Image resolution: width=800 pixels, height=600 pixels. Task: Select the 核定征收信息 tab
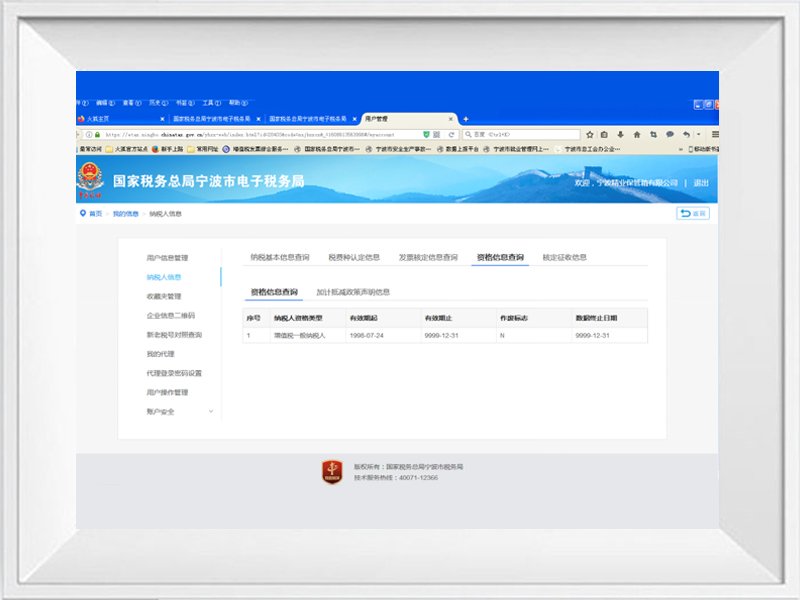(x=564, y=257)
